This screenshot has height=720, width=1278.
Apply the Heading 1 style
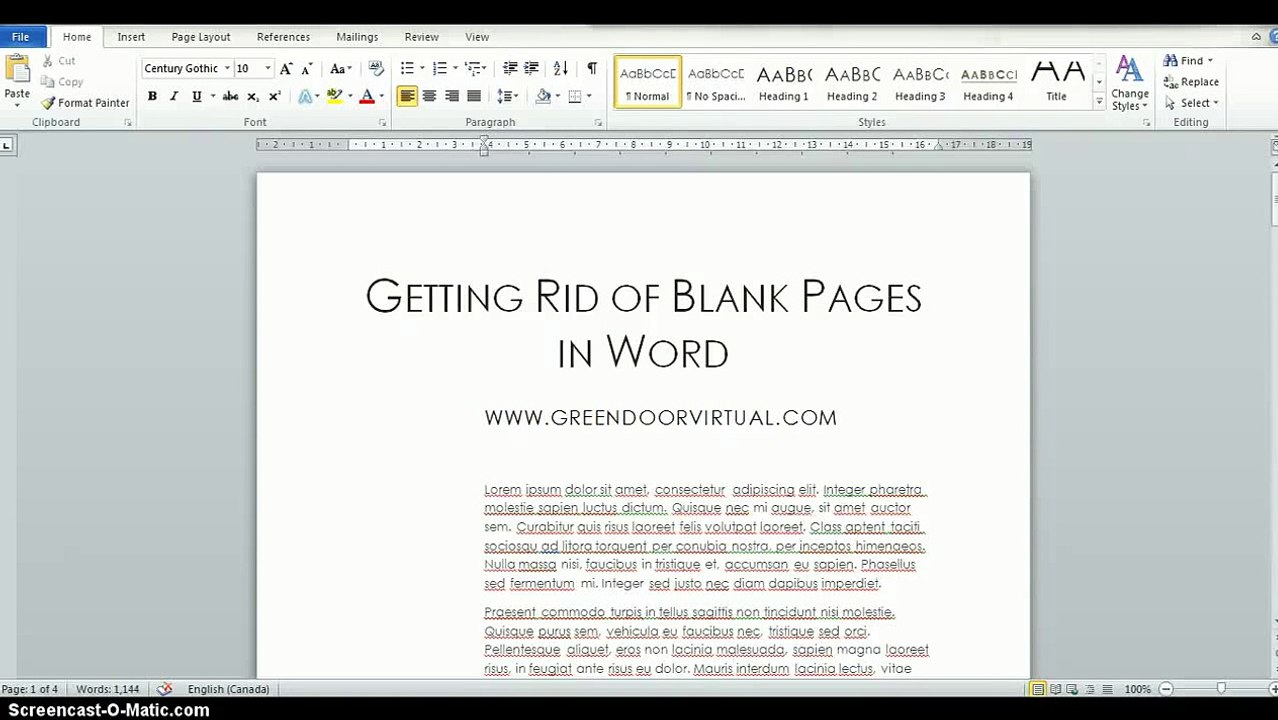click(784, 82)
